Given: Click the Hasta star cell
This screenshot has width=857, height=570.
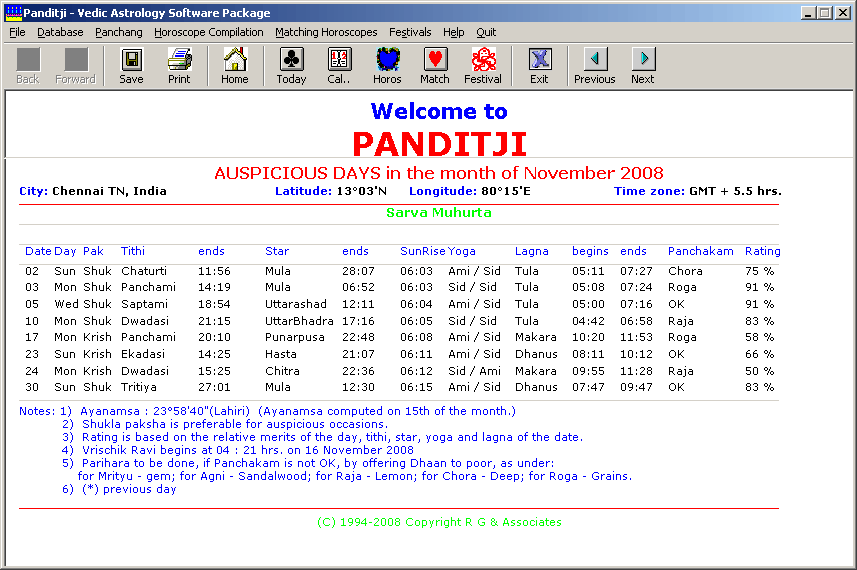Looking at the screenshot, I should click(x=281, y=354).
